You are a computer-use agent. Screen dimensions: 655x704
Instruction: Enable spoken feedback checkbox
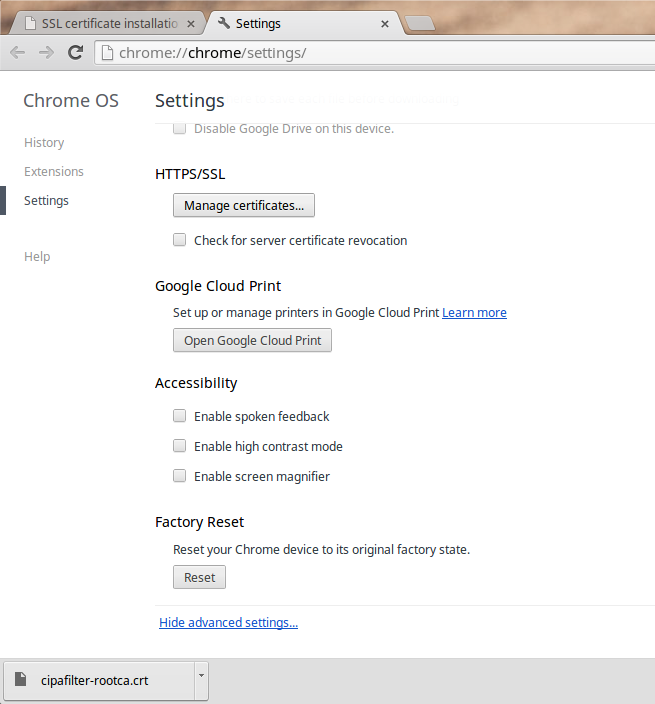pyautogui.click(x=180, y=416)
